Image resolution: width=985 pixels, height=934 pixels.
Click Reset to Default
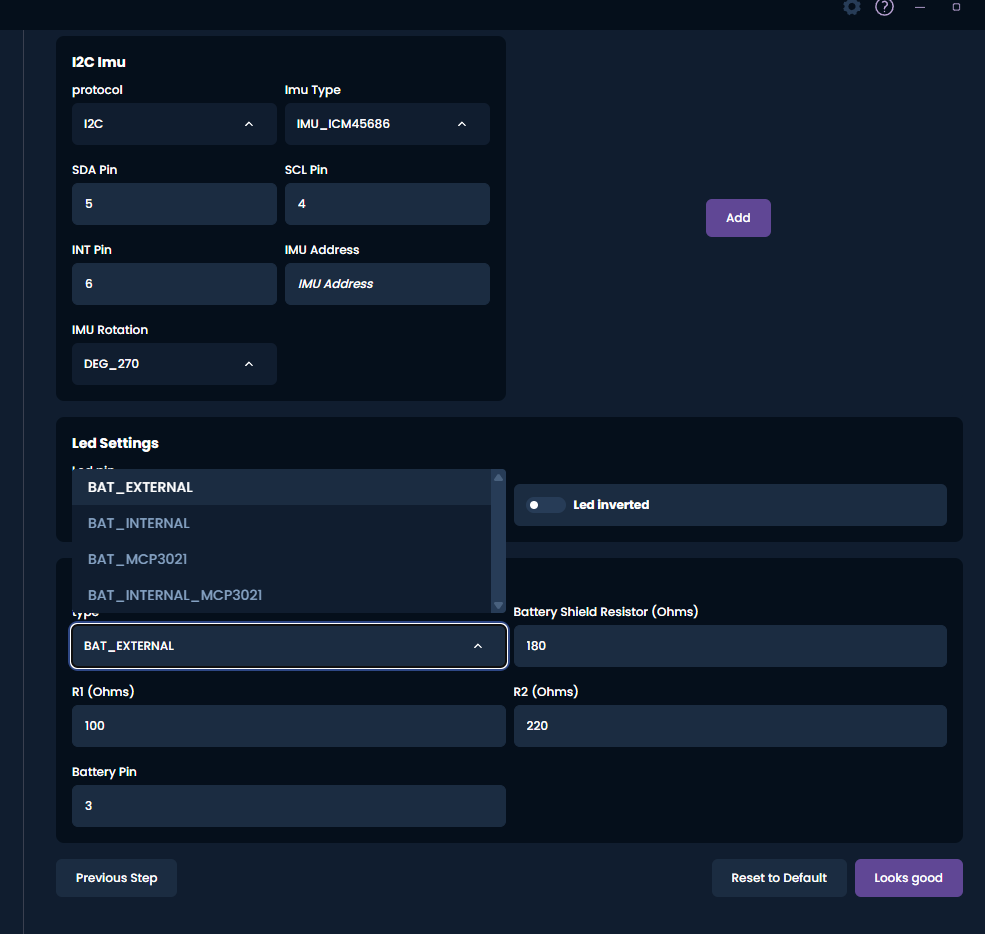(x=779, y=878)
